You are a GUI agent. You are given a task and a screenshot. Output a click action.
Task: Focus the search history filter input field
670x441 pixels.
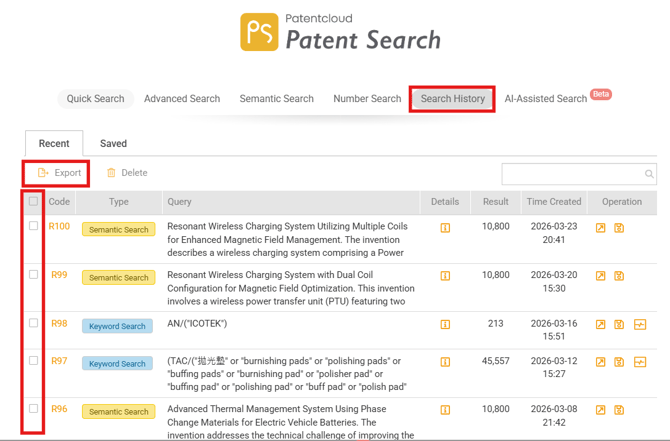click(x=572, y=174)
